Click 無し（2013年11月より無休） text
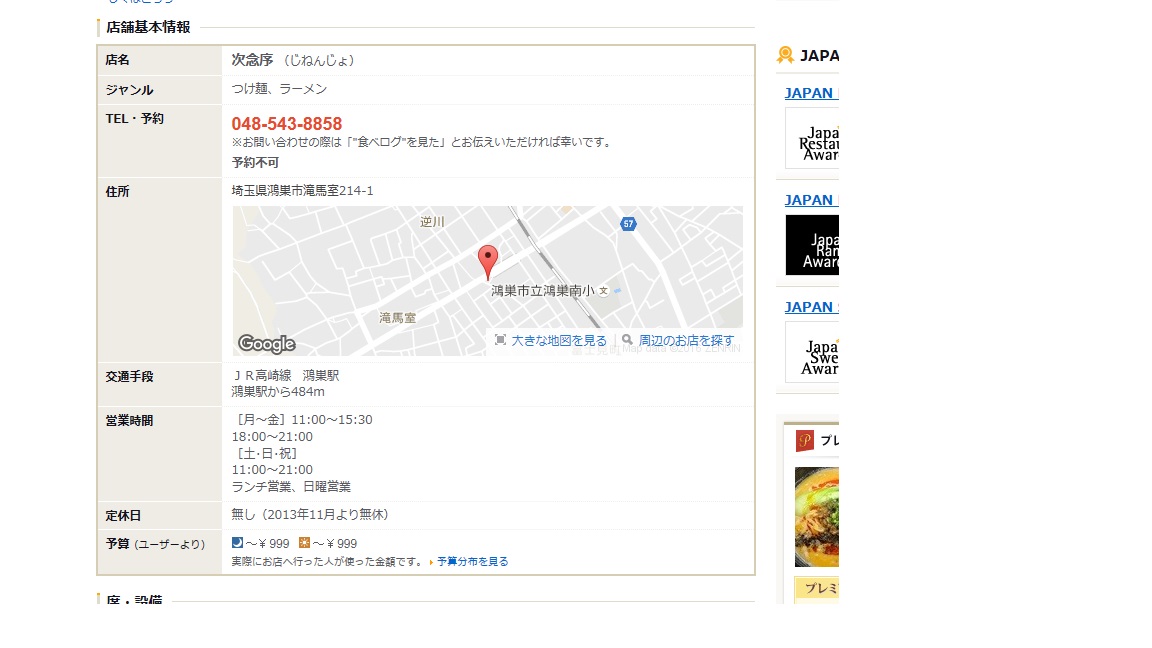 click(x=310, y=514)
